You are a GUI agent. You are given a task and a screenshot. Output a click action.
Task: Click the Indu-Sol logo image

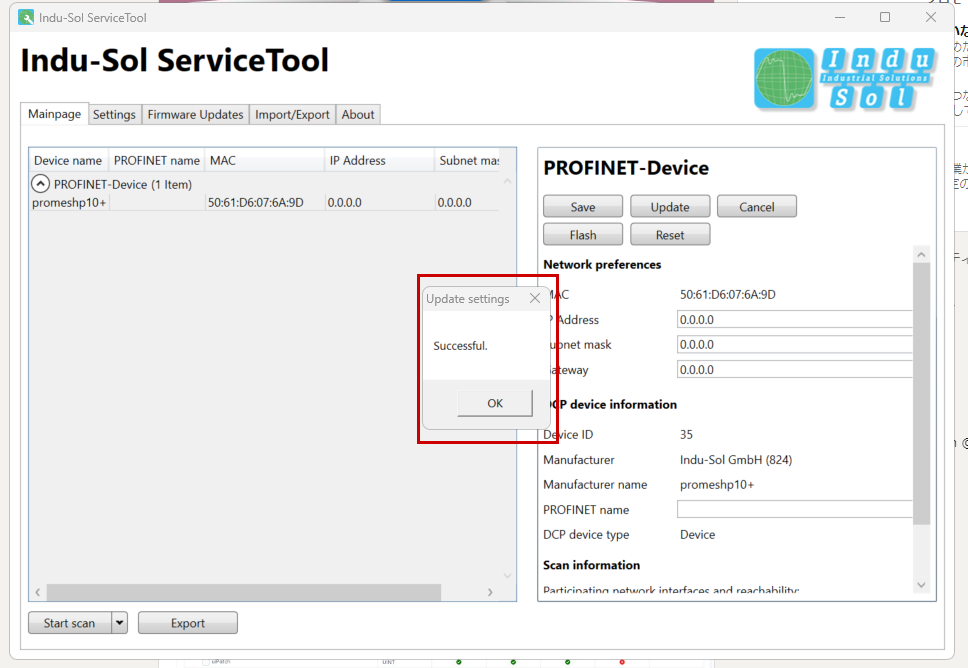[x=845, y=79]
